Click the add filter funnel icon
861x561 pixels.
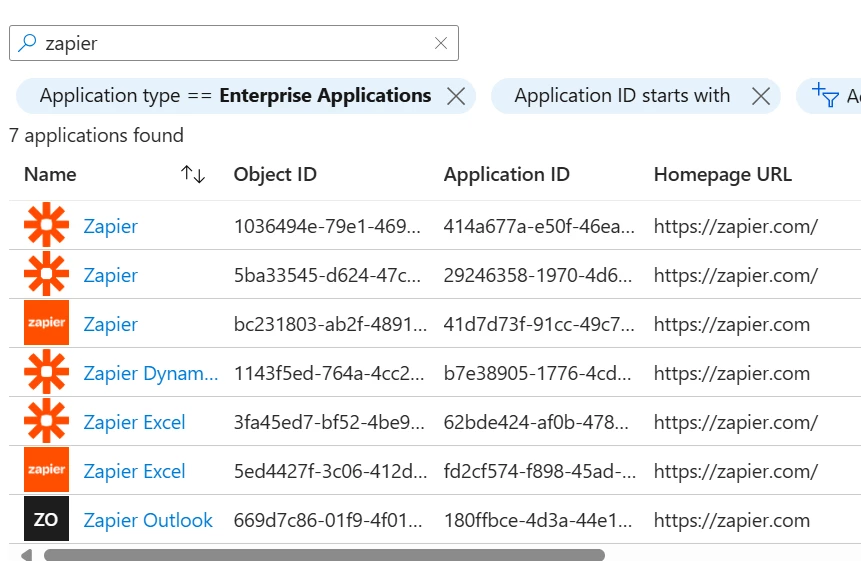tap(825, 95)
